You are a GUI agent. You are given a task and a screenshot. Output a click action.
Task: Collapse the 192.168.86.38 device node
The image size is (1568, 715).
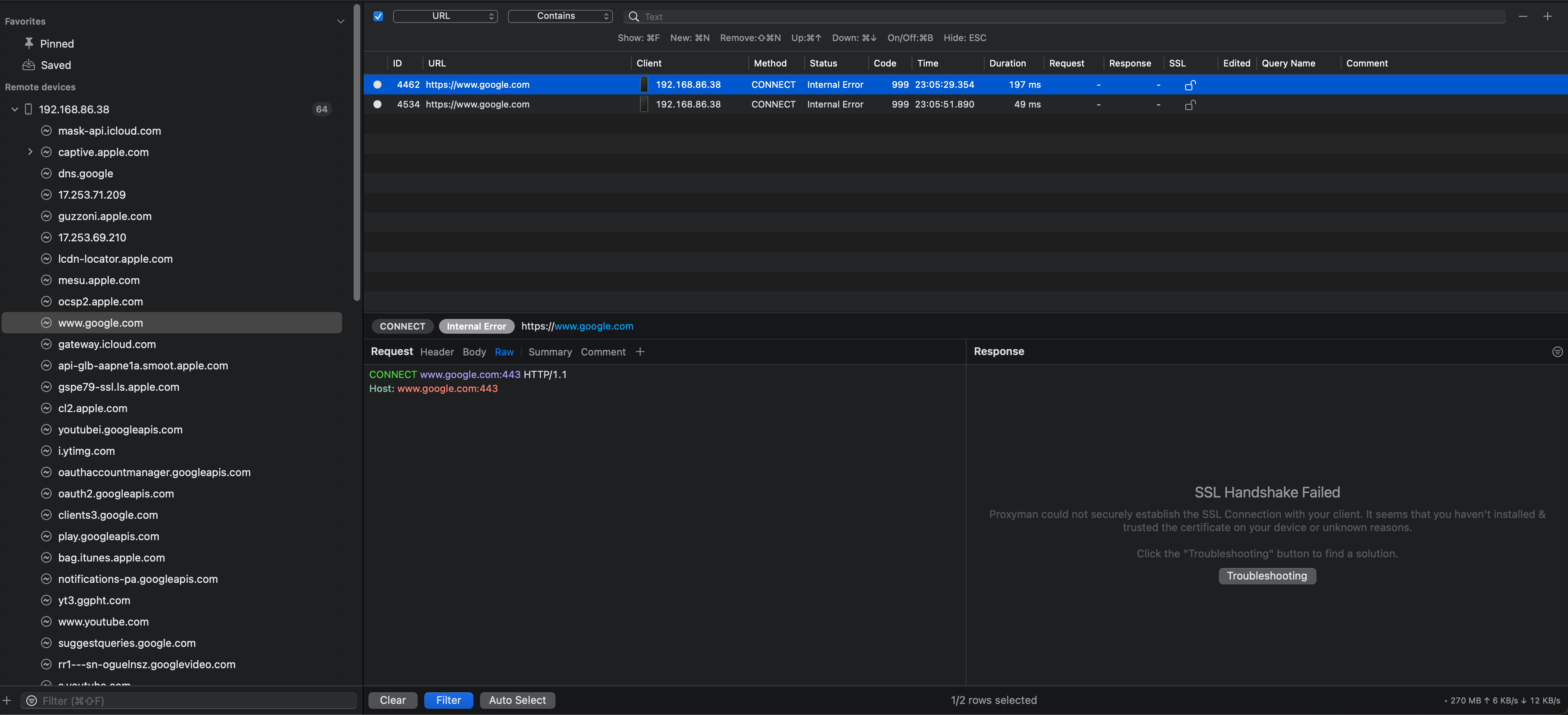(x=15, y=110)
